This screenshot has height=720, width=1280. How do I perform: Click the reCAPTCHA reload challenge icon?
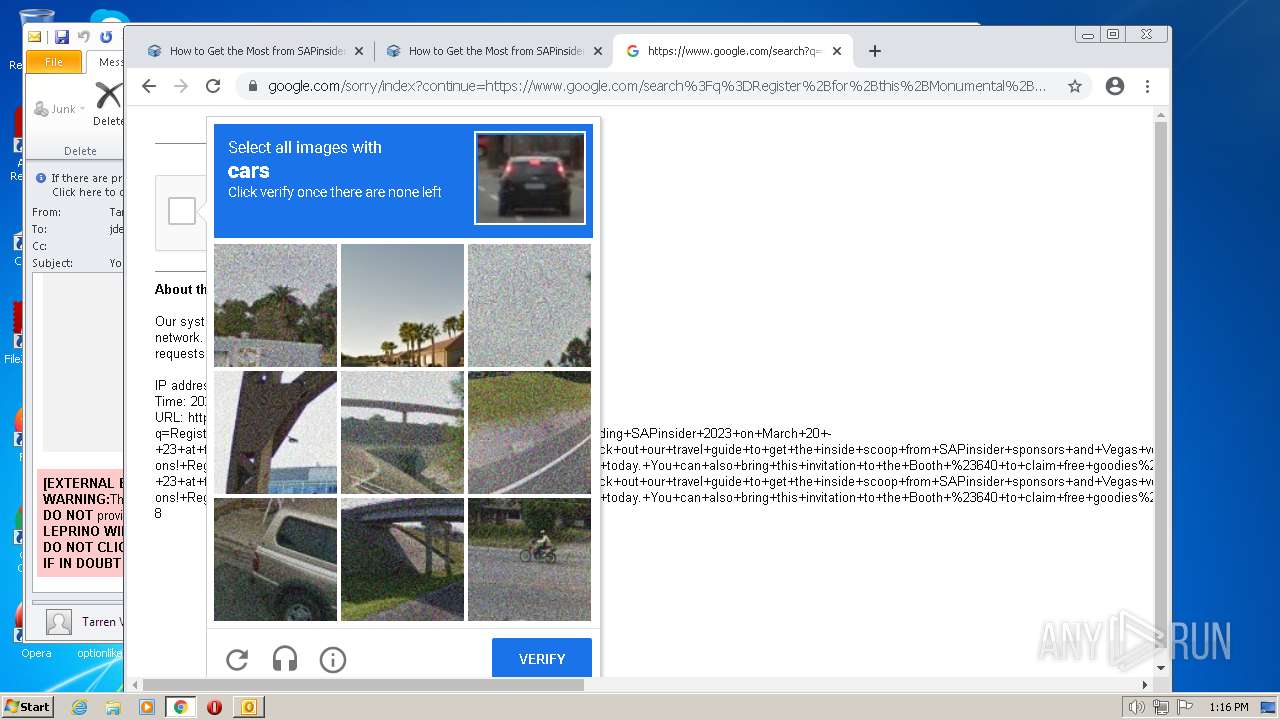click(237, 659)
